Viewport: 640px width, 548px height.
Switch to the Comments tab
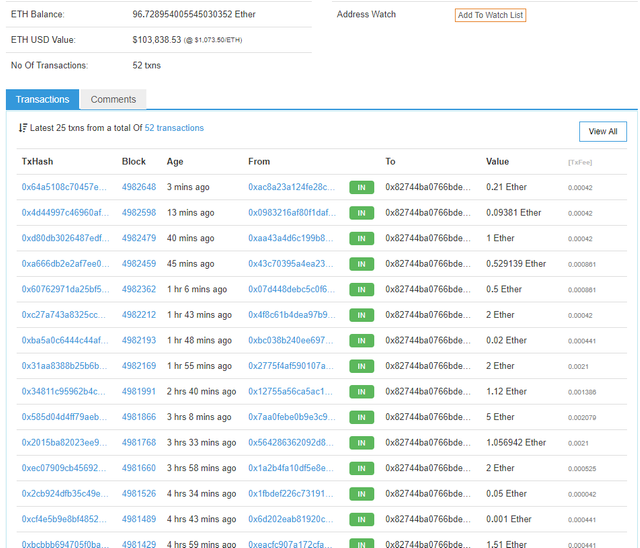113,99
